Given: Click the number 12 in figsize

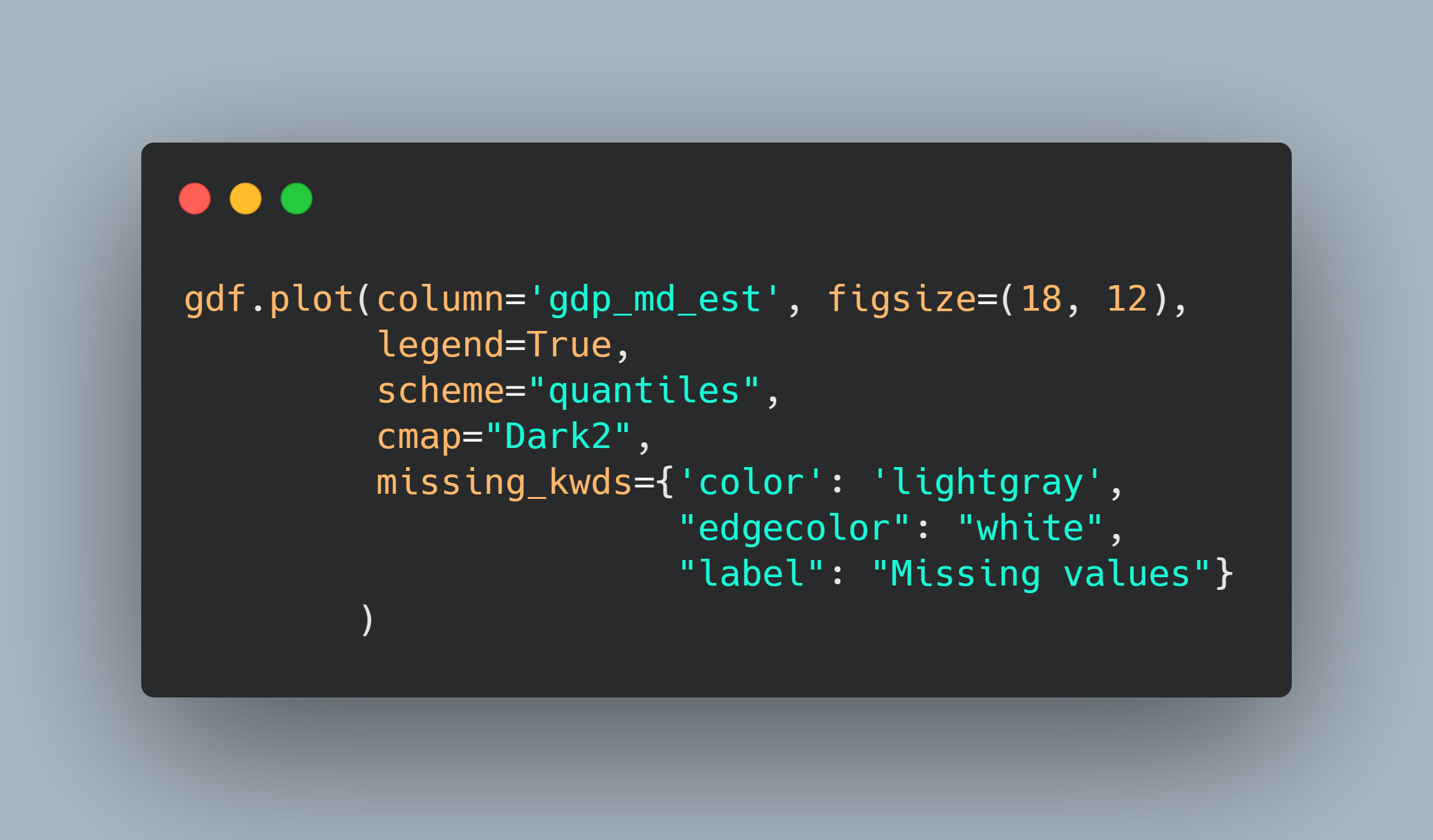Looking at the screenshot, I should click(1127, 299).
